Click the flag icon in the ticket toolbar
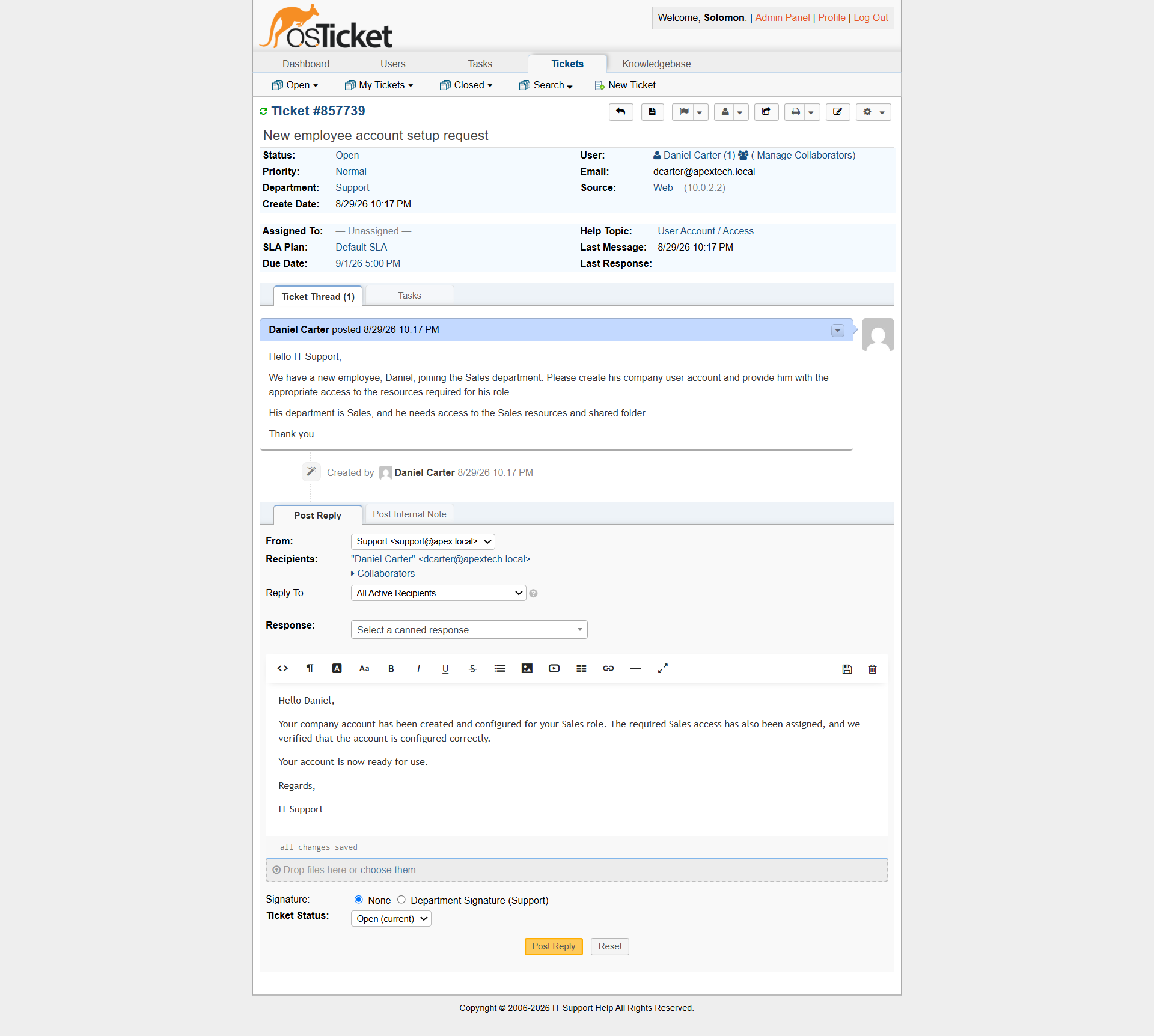This screenshot has width=1154, height=1036. click(x=683, y=112)
